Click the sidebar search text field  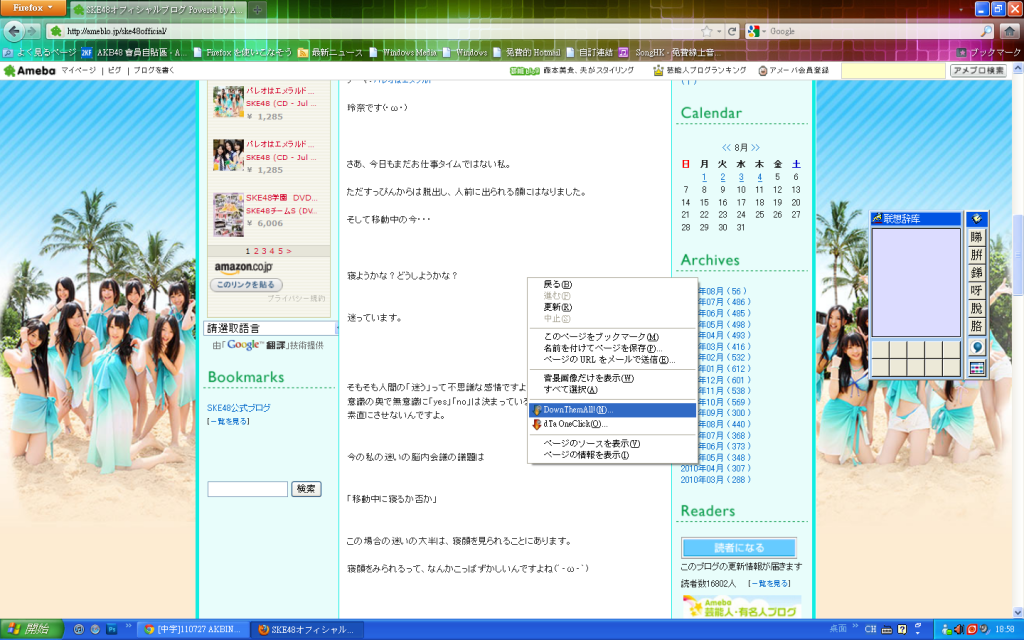tap(247, 489)
